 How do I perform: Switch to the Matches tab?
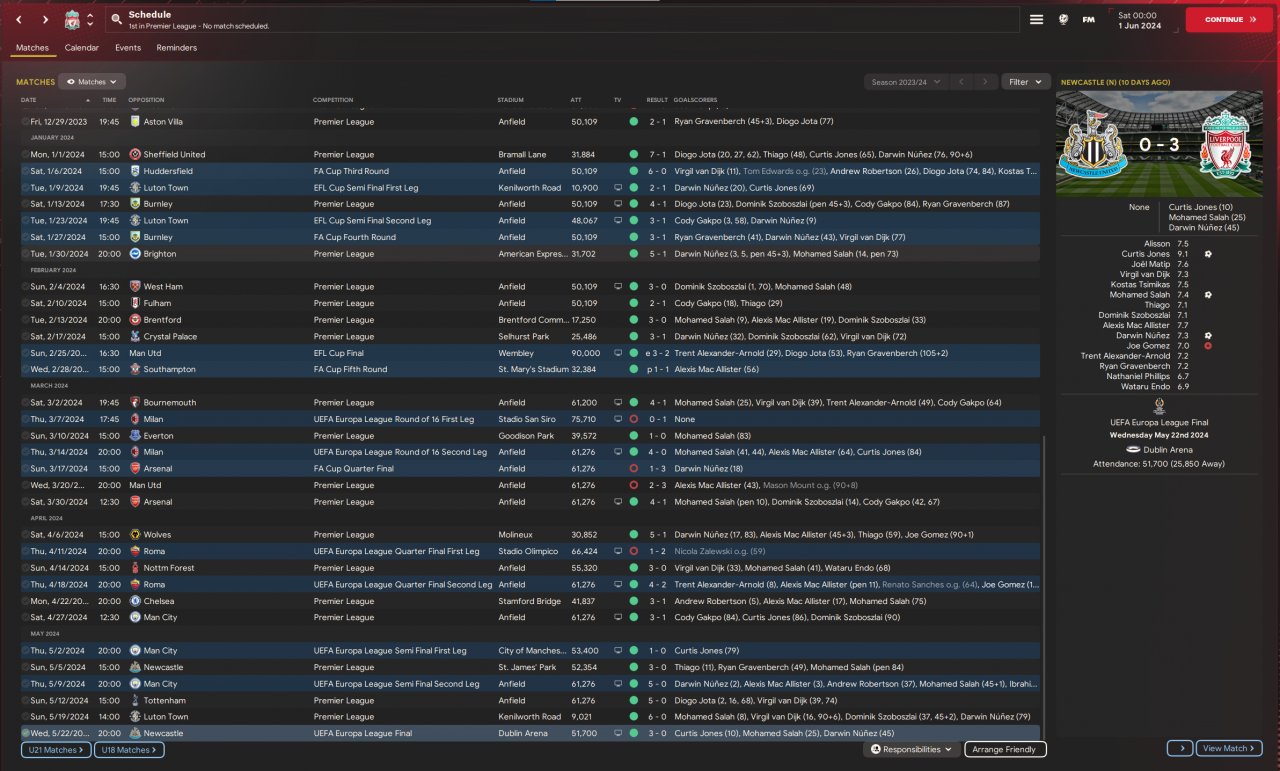(x=32, y=48)
